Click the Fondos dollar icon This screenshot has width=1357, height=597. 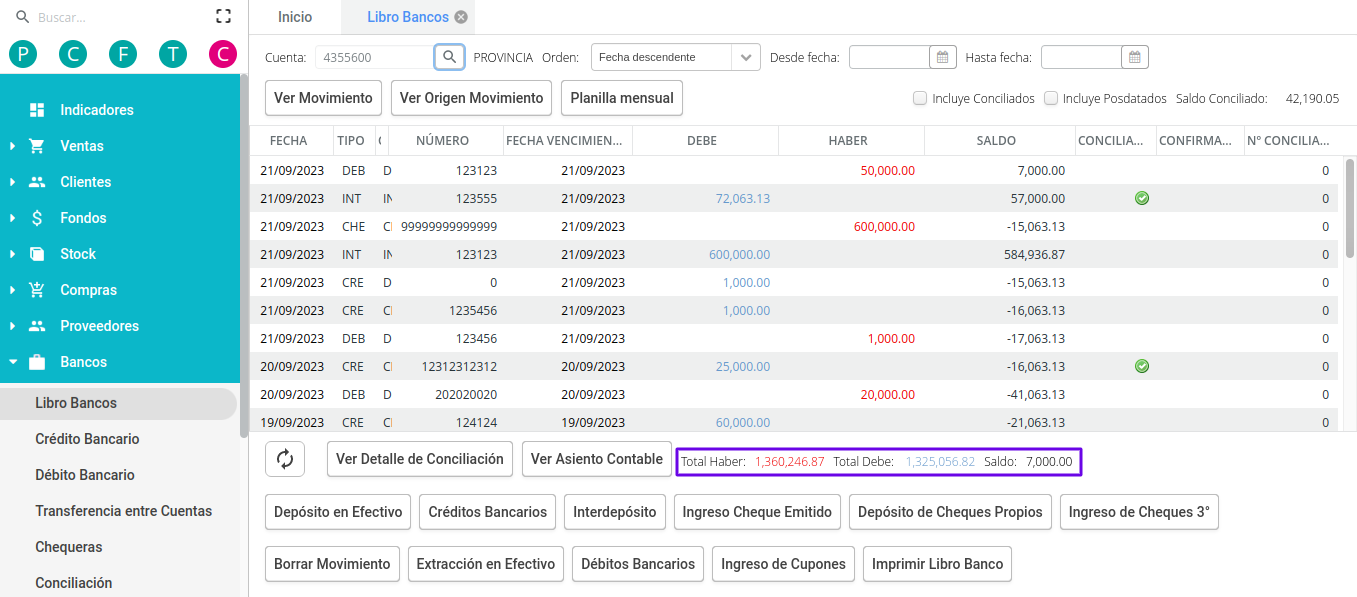37,218
